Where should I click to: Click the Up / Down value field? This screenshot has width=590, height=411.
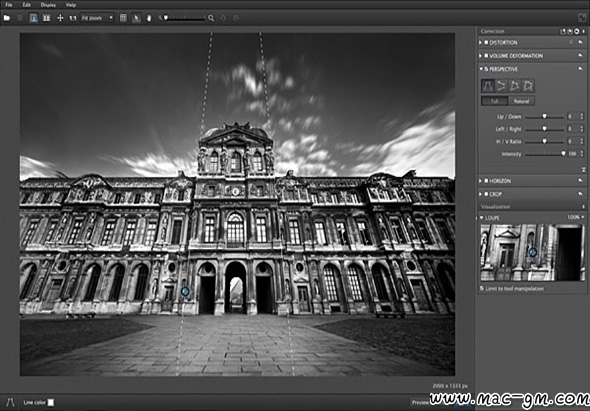click(573, 117)
